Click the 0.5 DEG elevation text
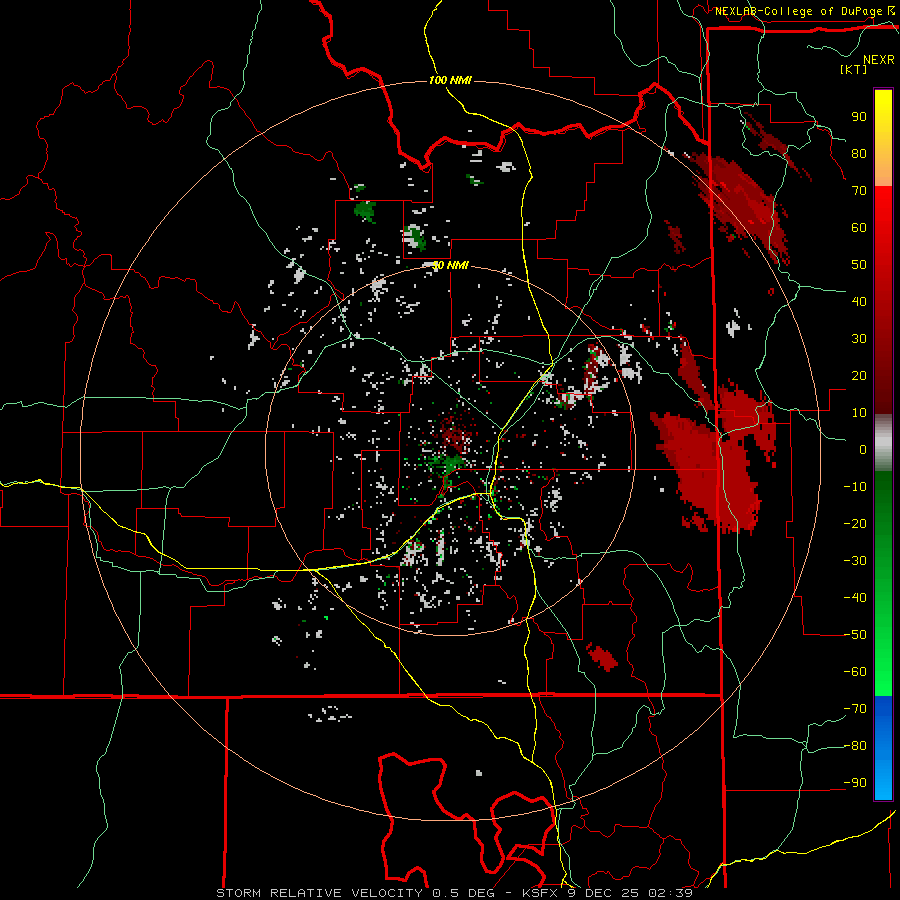 click(x=463, y=893)
